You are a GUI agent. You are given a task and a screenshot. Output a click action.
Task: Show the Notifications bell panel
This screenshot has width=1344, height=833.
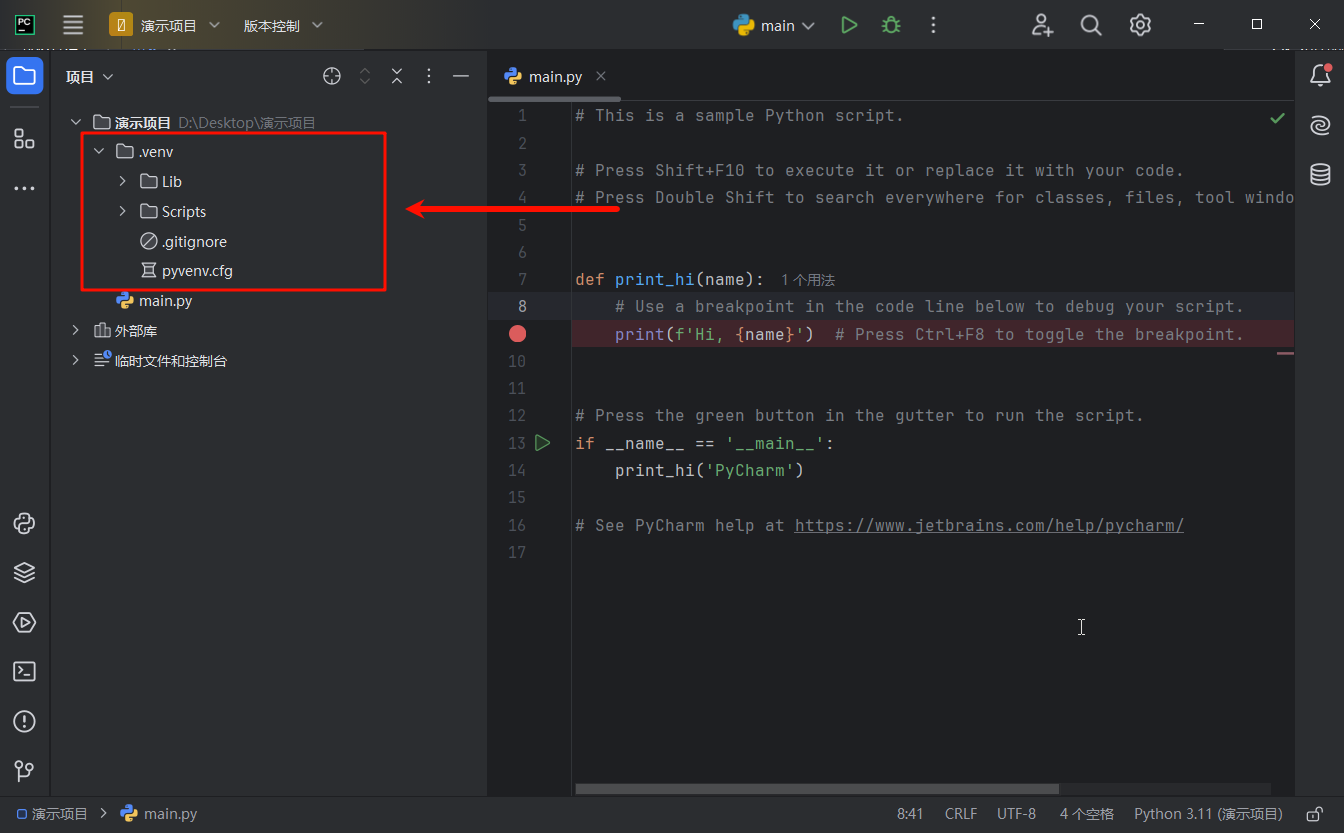pyautogui.click(x=1320, y=75)
